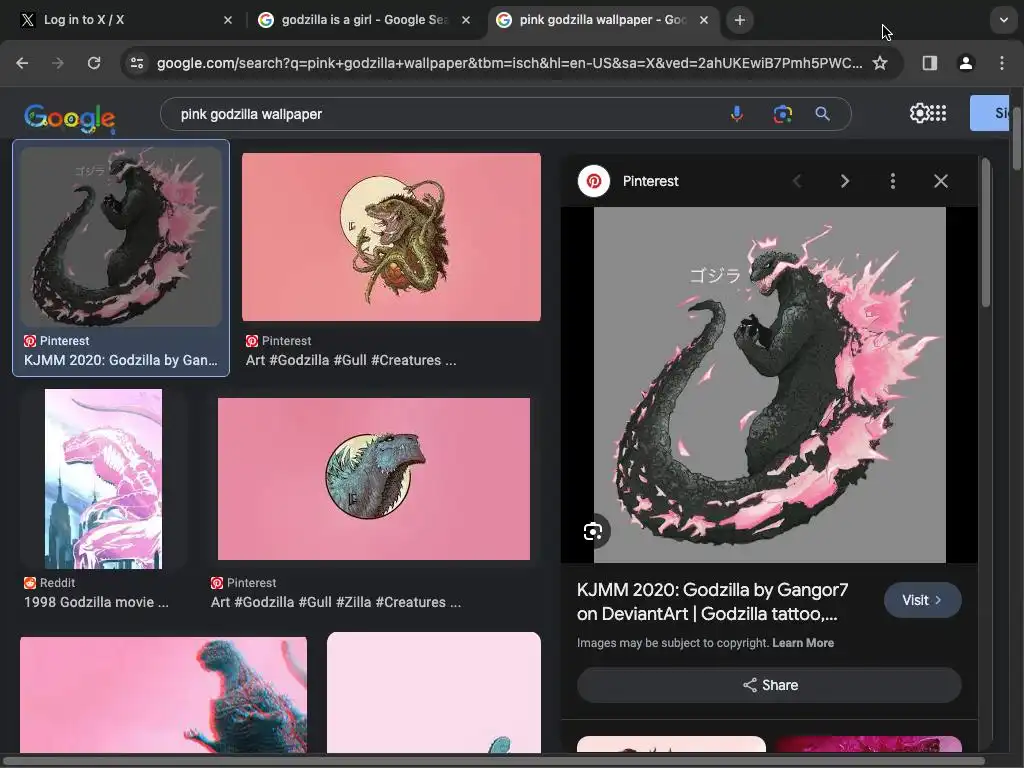
Task: Close the image preview panel
Action: tap(940, 181)
